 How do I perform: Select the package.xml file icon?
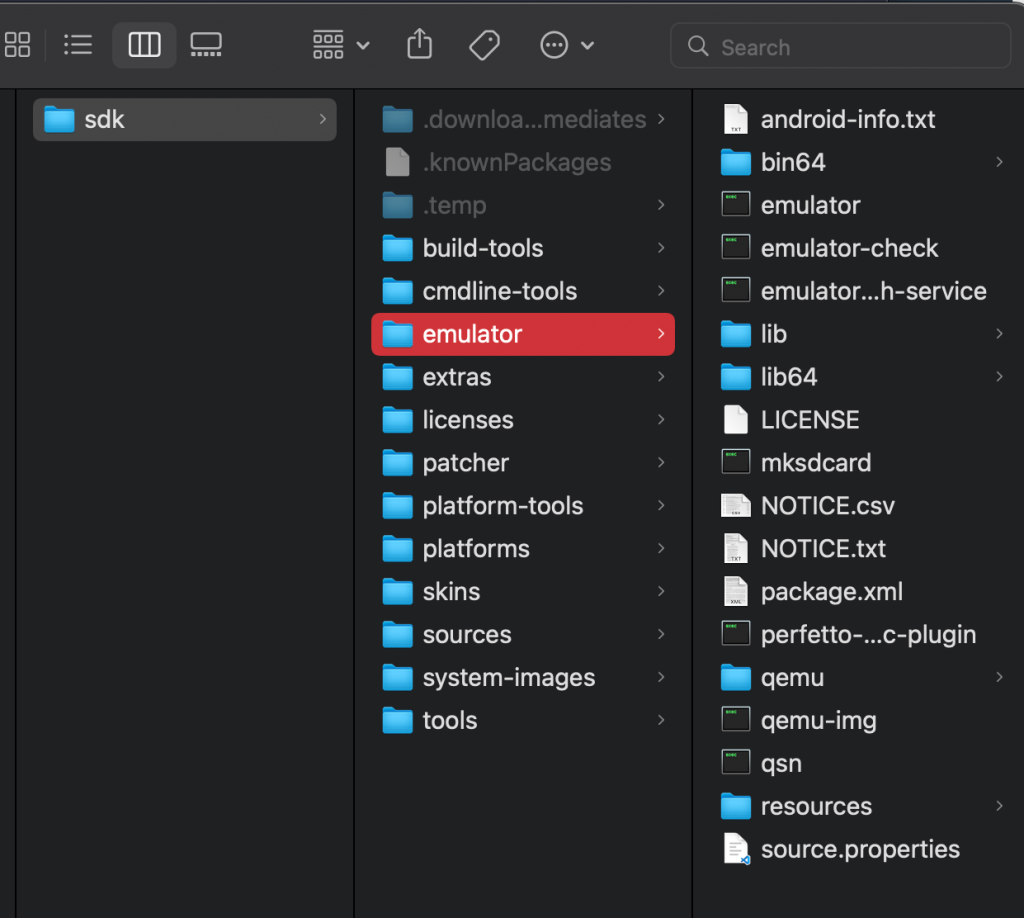point(735,592)
